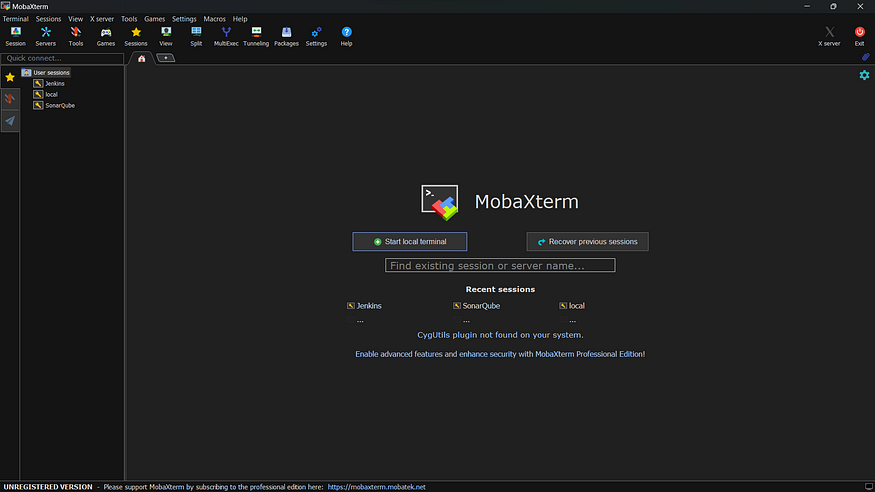Open the mobaxterm.mobatek.net link
The width and height of the screenshot is (875, 492).
376,487
